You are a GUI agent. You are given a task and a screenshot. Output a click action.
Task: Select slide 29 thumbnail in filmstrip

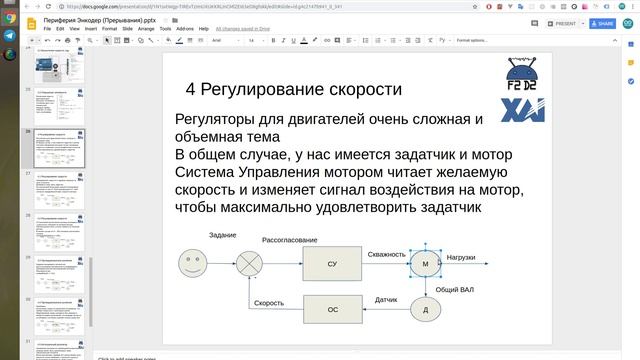coord(59,274)
